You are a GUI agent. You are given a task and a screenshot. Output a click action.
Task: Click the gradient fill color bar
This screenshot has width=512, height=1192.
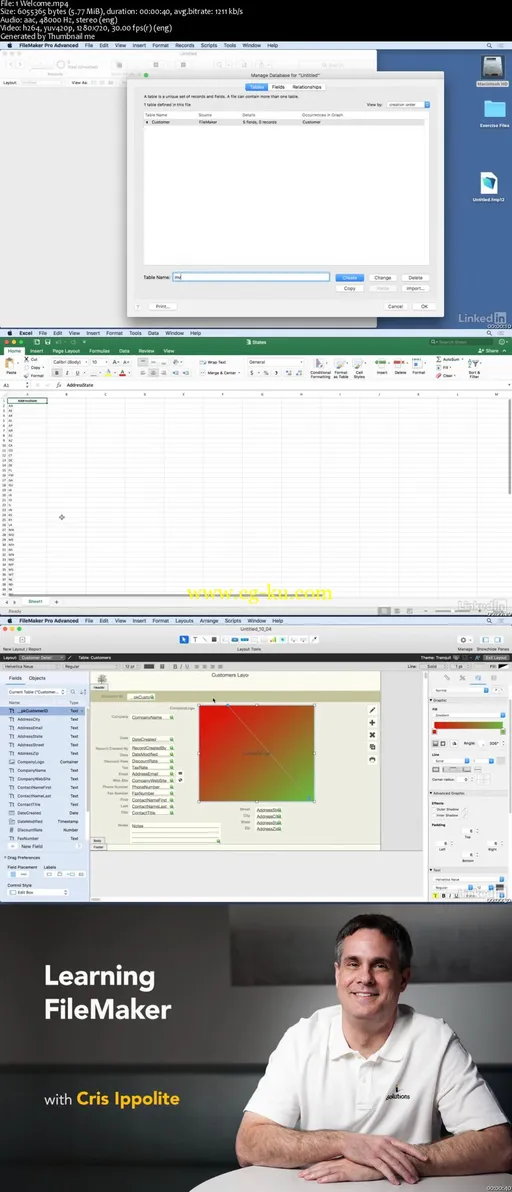coord(468,724)
